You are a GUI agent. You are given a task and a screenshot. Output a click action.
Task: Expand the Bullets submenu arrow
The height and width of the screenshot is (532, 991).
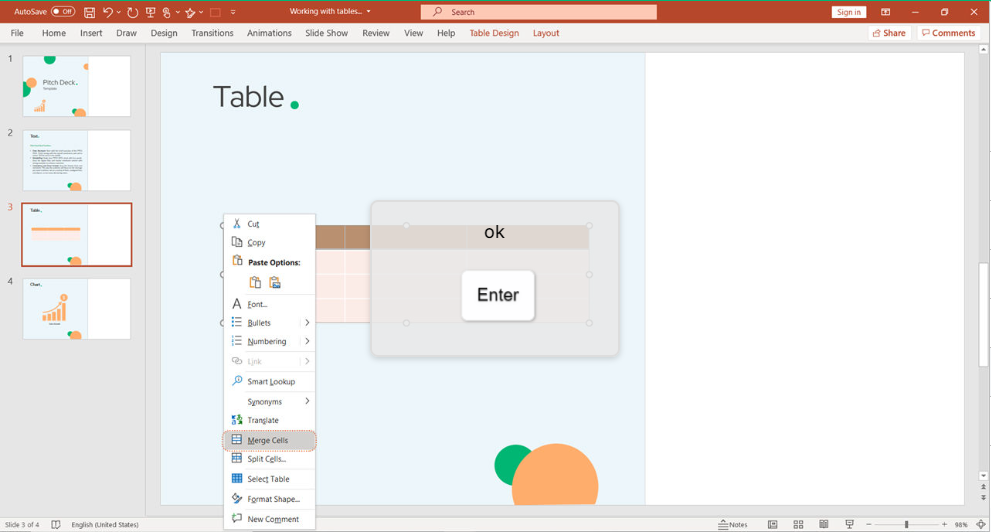(x=307, y=322)
